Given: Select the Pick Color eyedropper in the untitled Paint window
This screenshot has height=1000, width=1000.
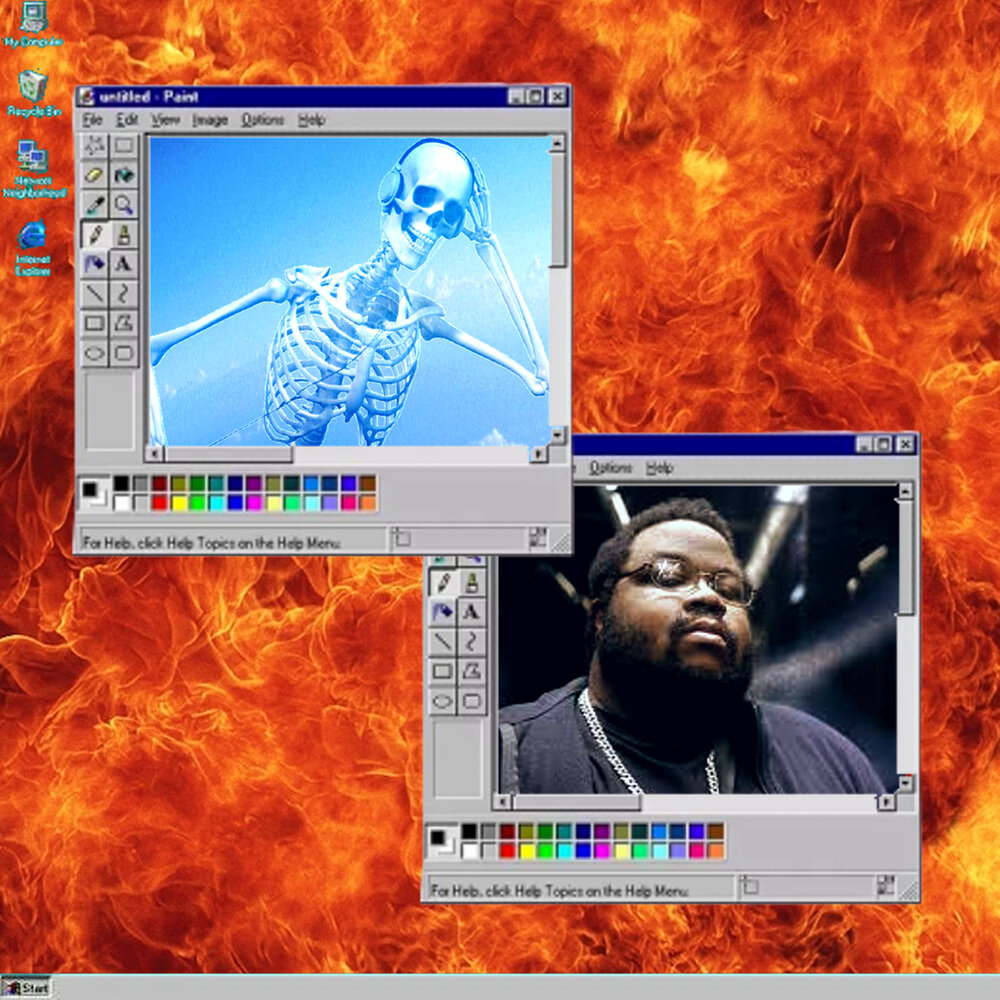Looking at the screenshot, I should coord(95,205).
